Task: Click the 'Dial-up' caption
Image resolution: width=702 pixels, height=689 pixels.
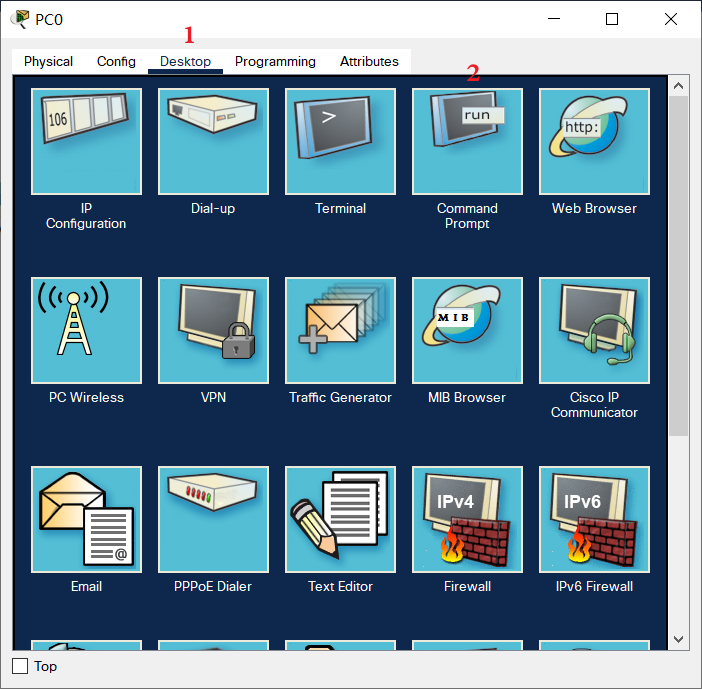Action: pos(213,208)
